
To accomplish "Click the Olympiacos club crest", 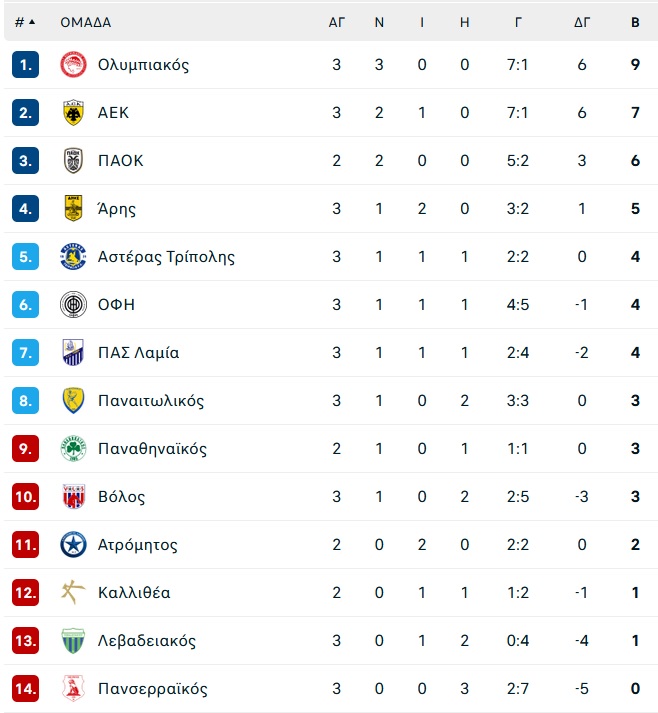I will click(73, 65).
